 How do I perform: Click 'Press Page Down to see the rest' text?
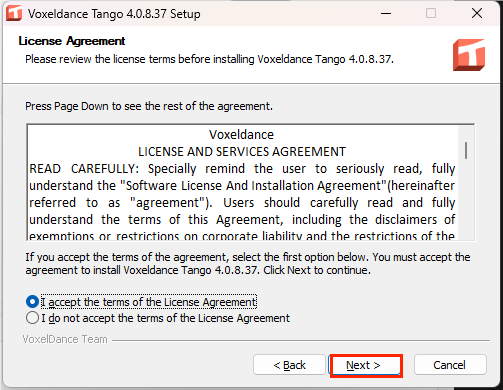[x=149, y=106]
